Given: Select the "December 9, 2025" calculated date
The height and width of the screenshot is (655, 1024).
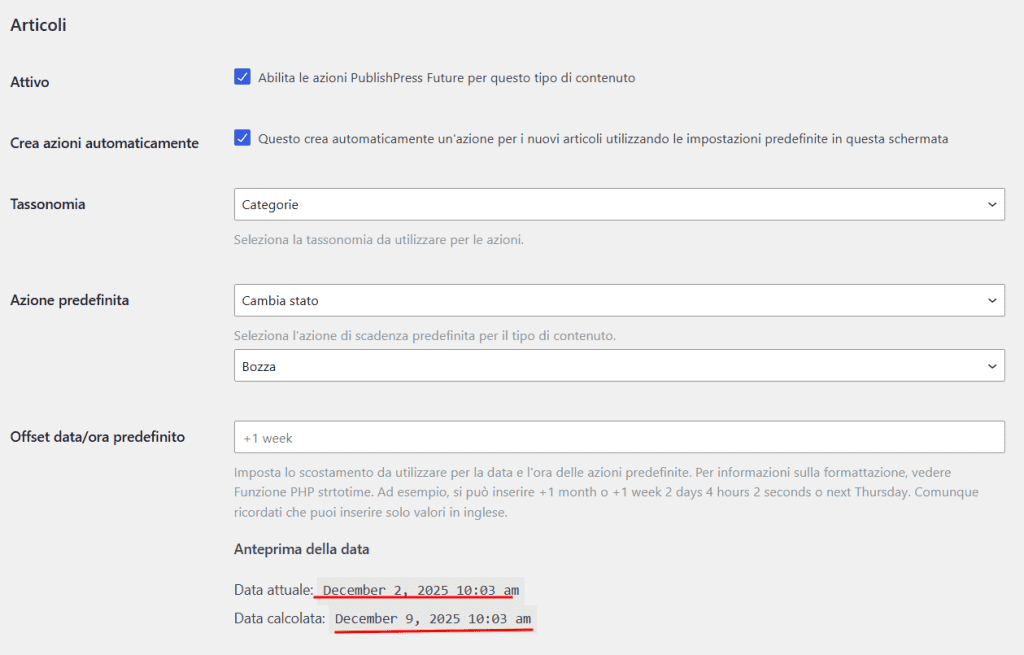Looking at the screenshot, I should click(432, 617).
